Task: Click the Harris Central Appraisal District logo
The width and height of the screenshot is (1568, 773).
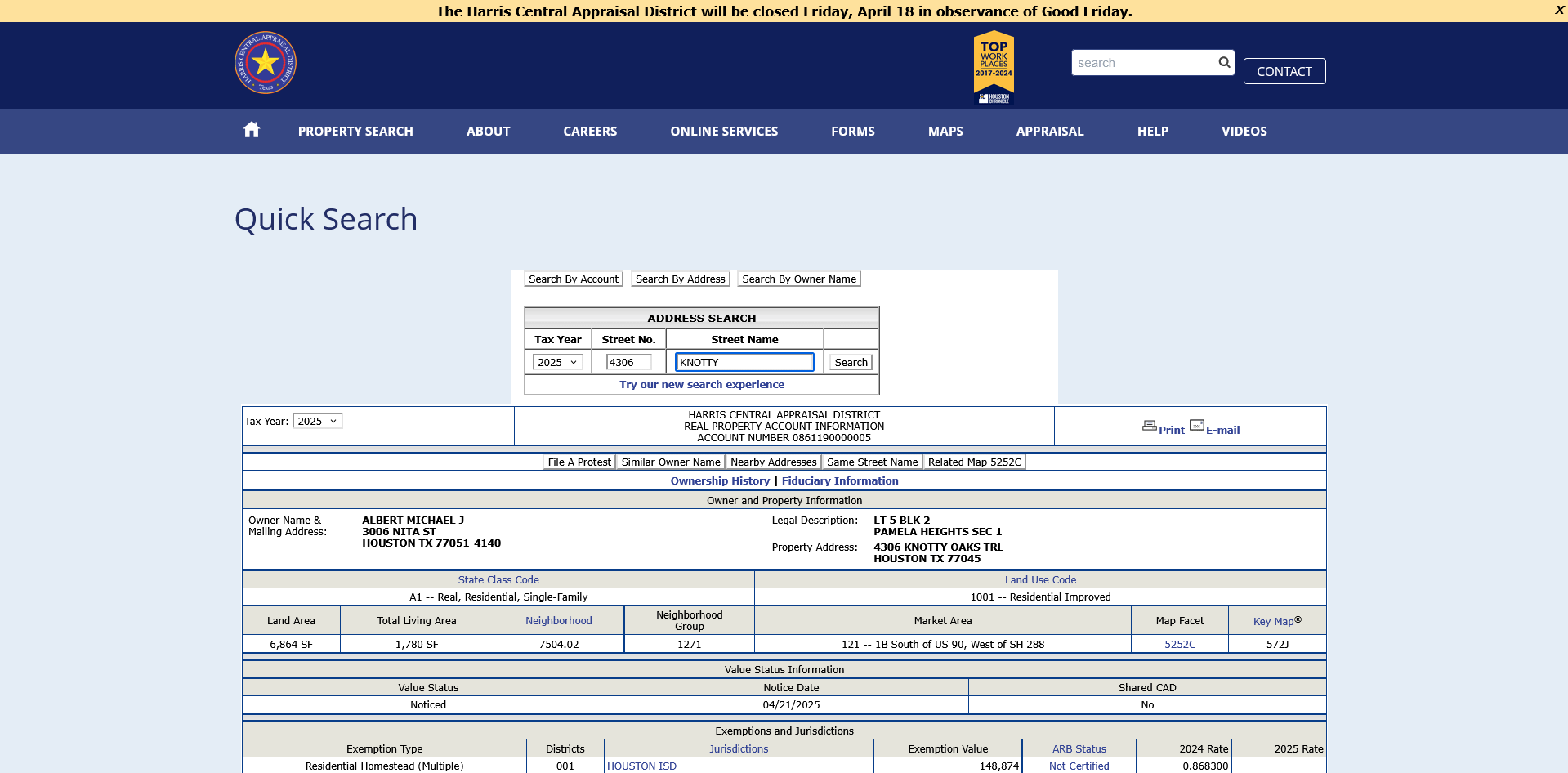Action: pos(266,63)
